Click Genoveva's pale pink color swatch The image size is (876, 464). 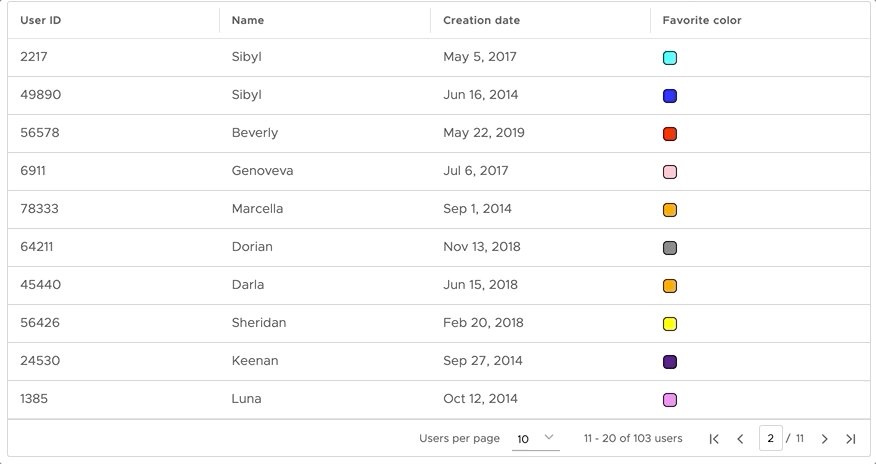click(670, 172)
